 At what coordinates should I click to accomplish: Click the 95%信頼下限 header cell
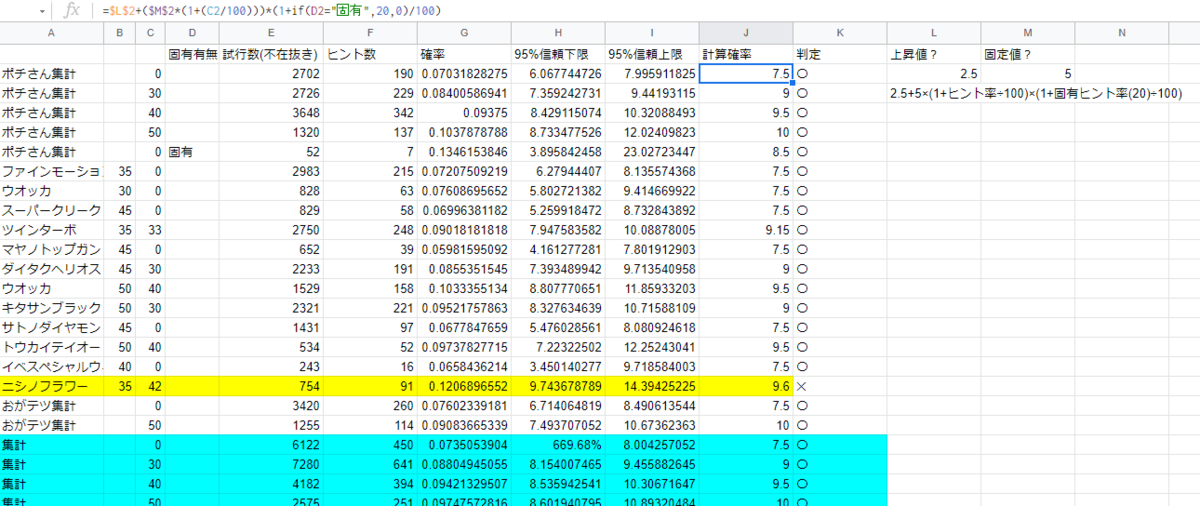pos(558,54)
